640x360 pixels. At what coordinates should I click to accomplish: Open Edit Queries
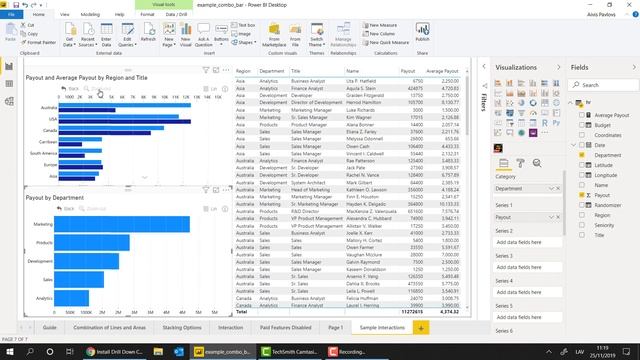pos(127,35)
